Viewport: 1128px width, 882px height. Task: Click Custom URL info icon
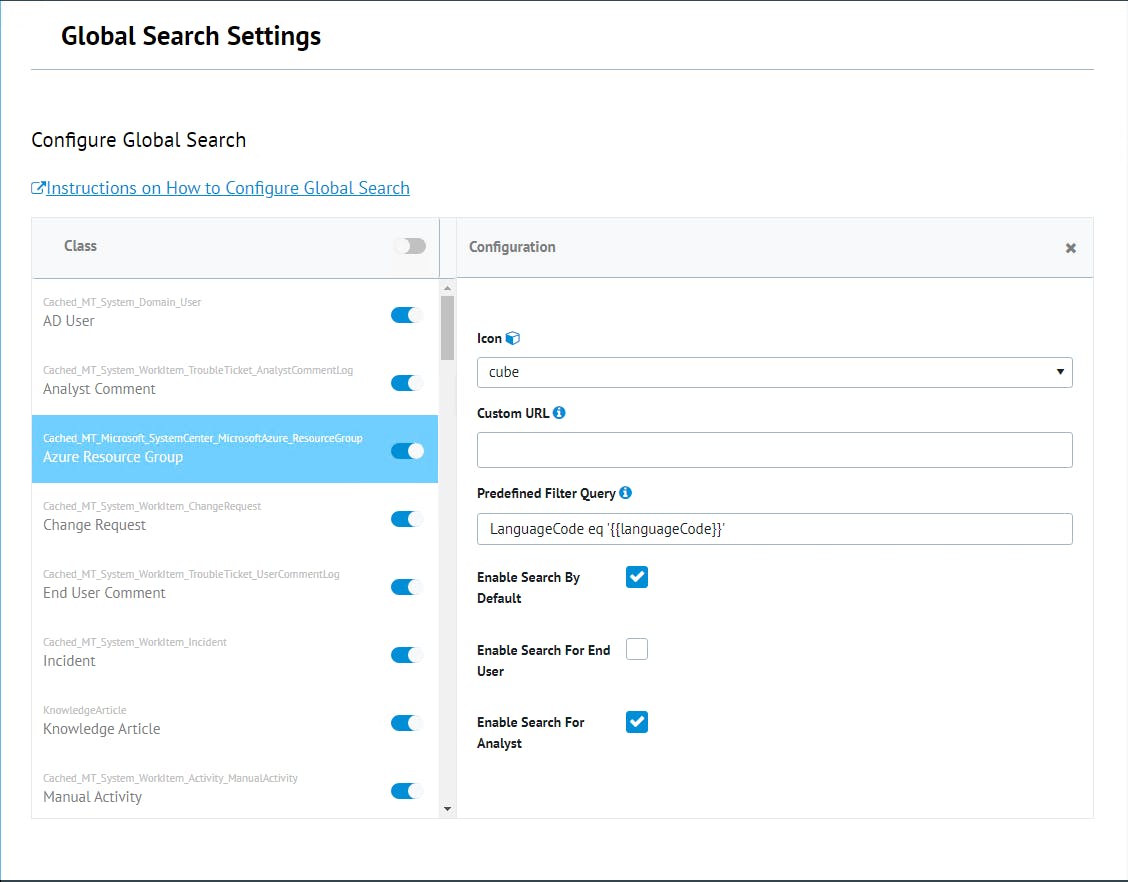[x=559, y=412]
